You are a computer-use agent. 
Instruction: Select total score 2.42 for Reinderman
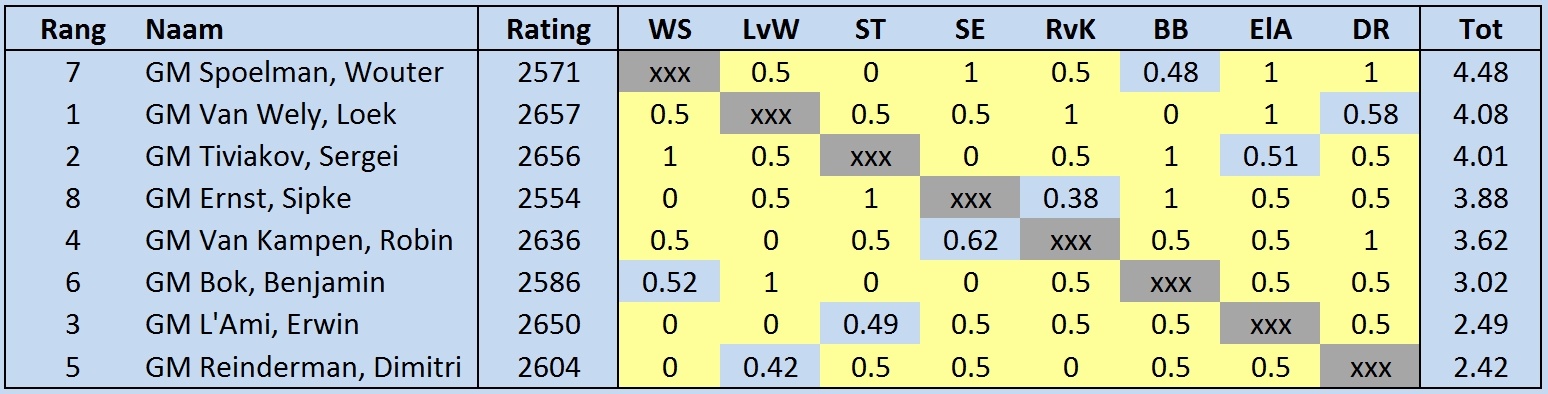pyautogui.click(x=1480, y=368)
